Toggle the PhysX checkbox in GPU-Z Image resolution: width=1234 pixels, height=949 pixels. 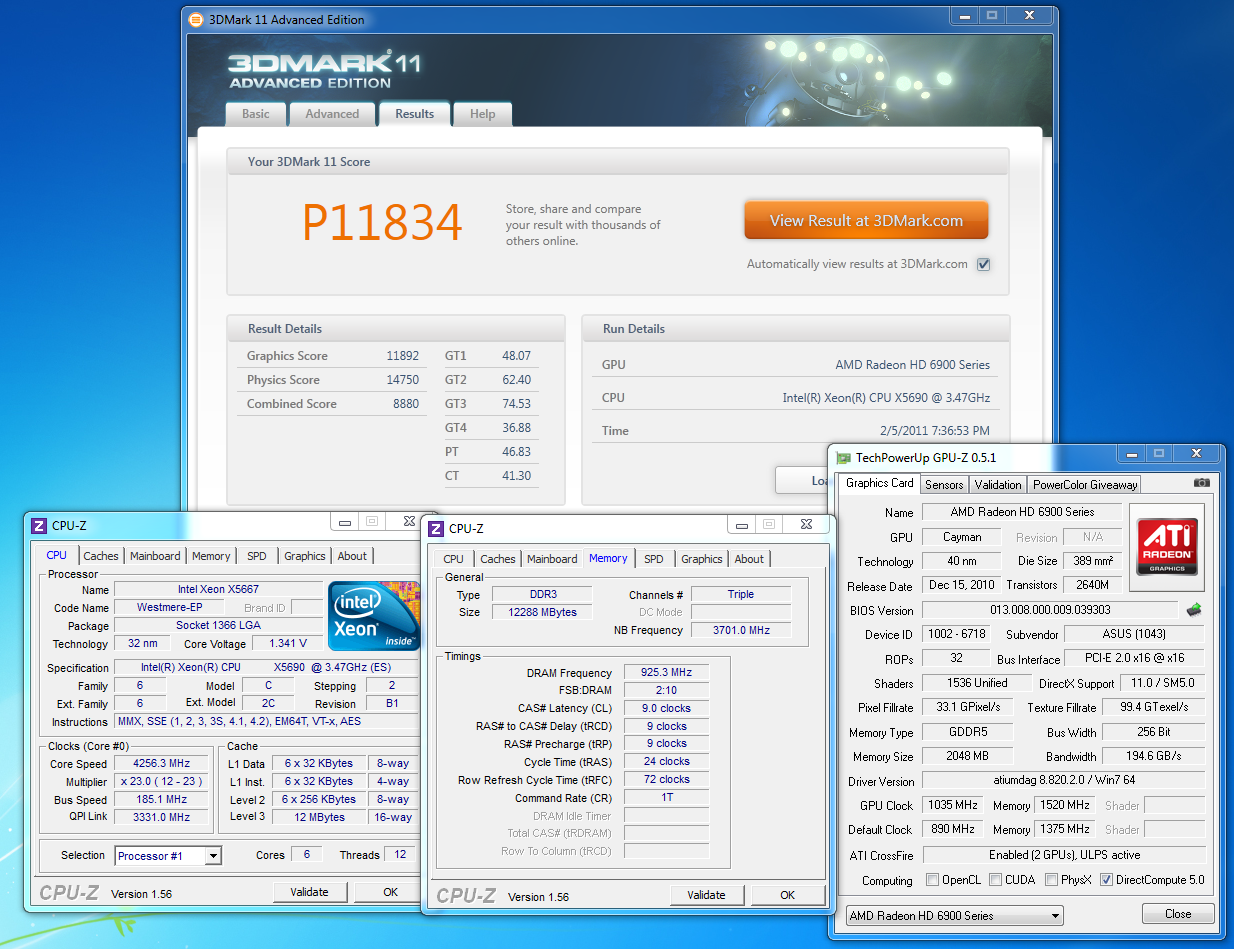1050,880
